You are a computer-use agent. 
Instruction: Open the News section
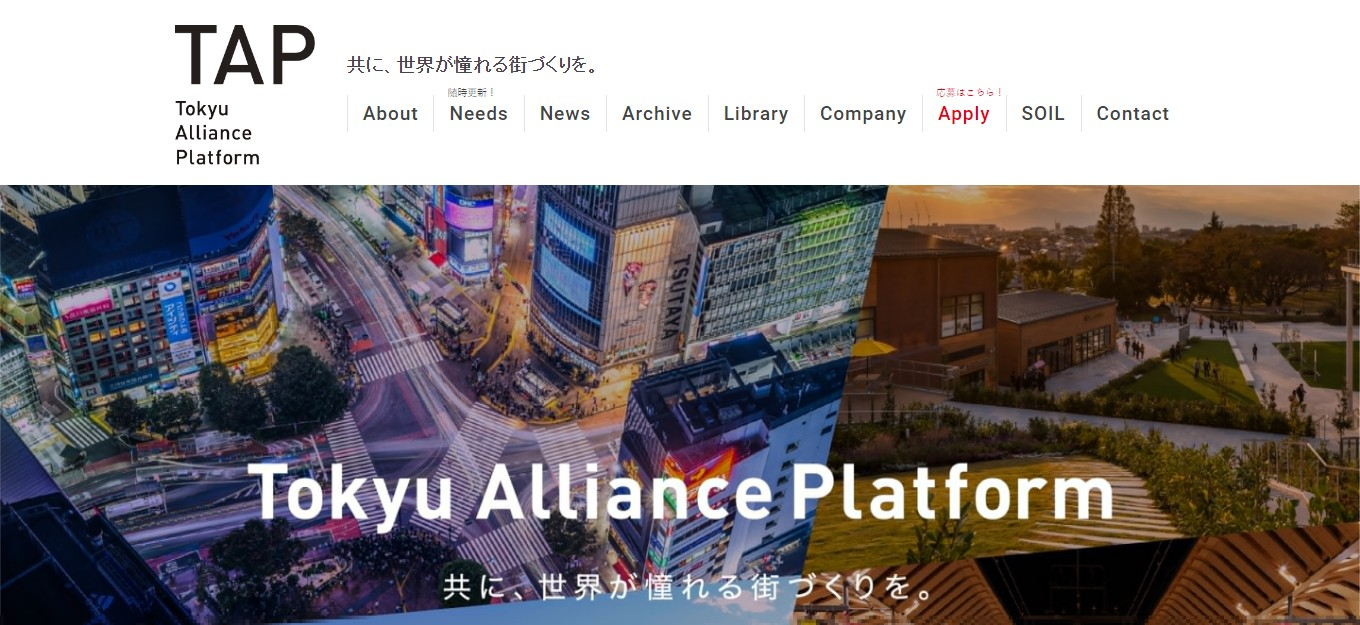point(565,114)
